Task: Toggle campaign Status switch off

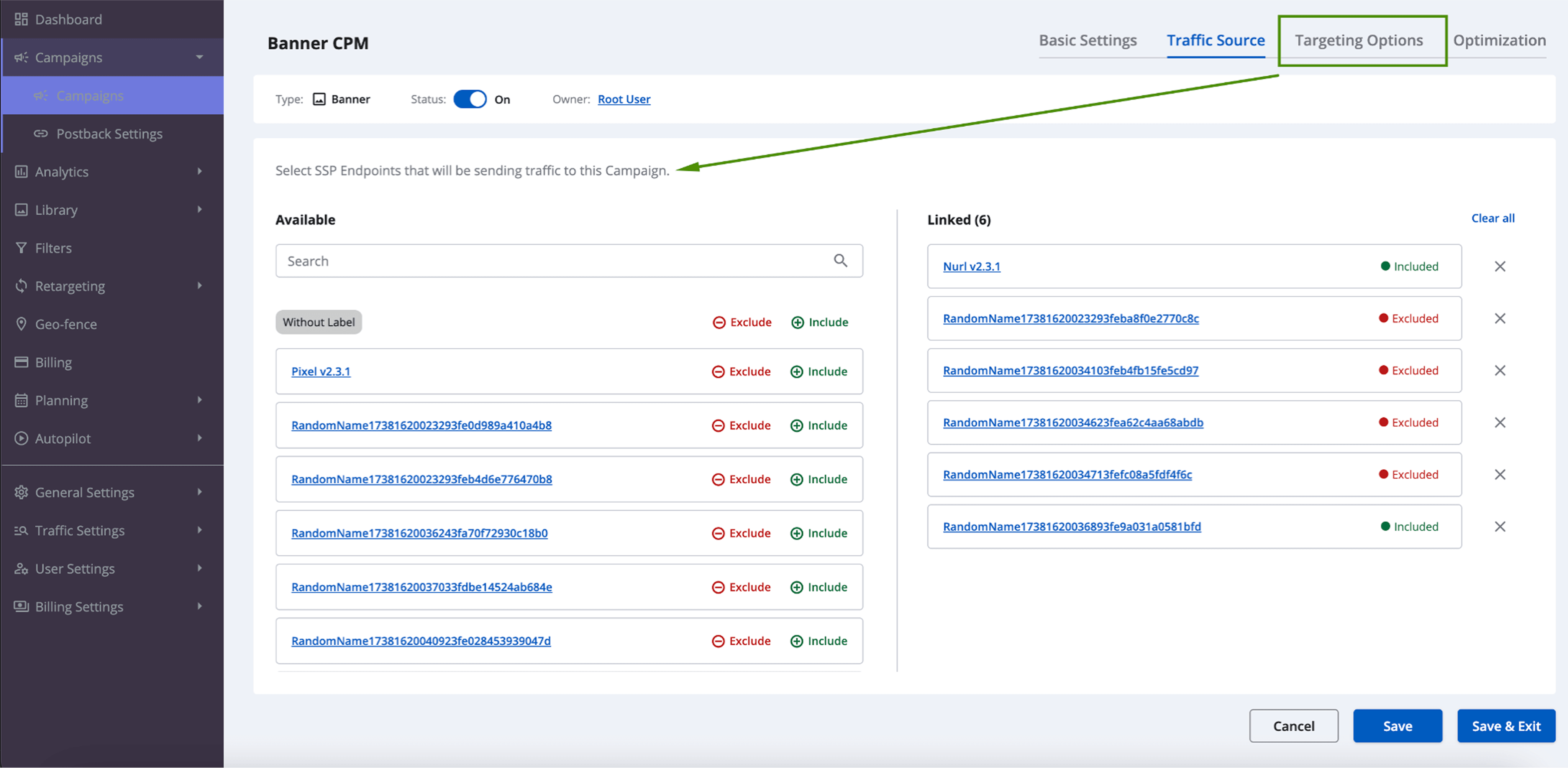Action: pyautogui.click(x=470, y=99)
